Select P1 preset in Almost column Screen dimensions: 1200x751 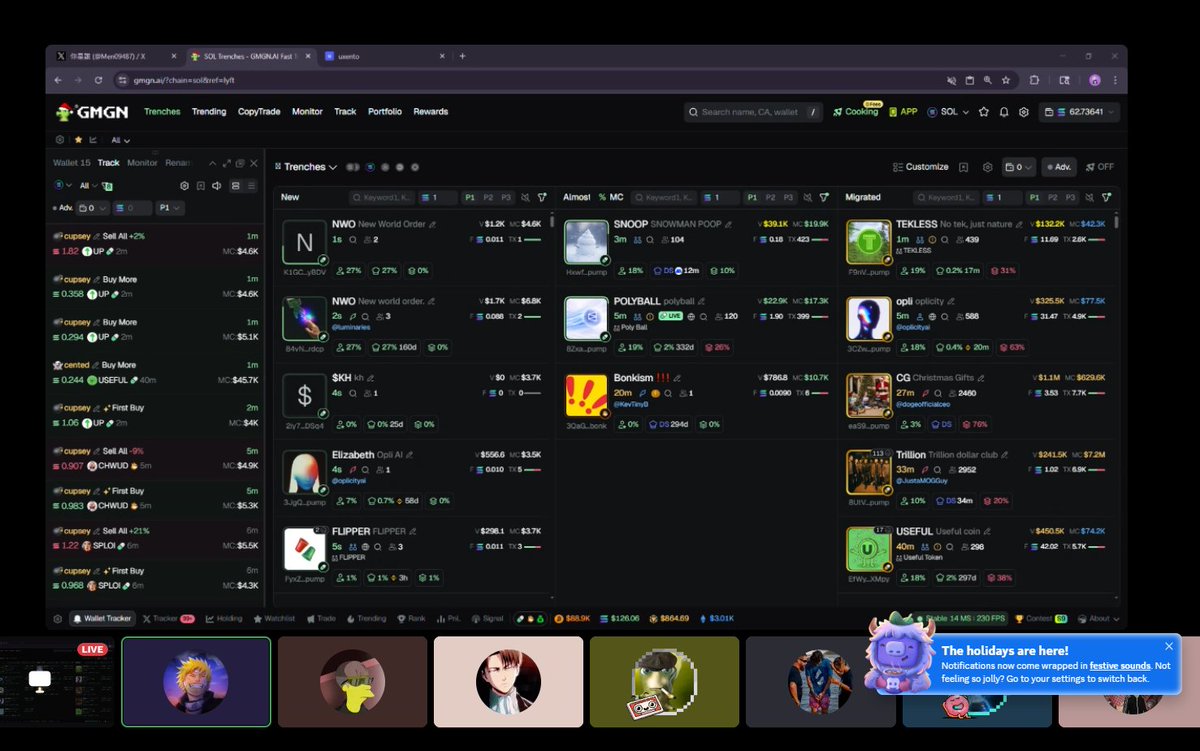(x=752, y=198)
